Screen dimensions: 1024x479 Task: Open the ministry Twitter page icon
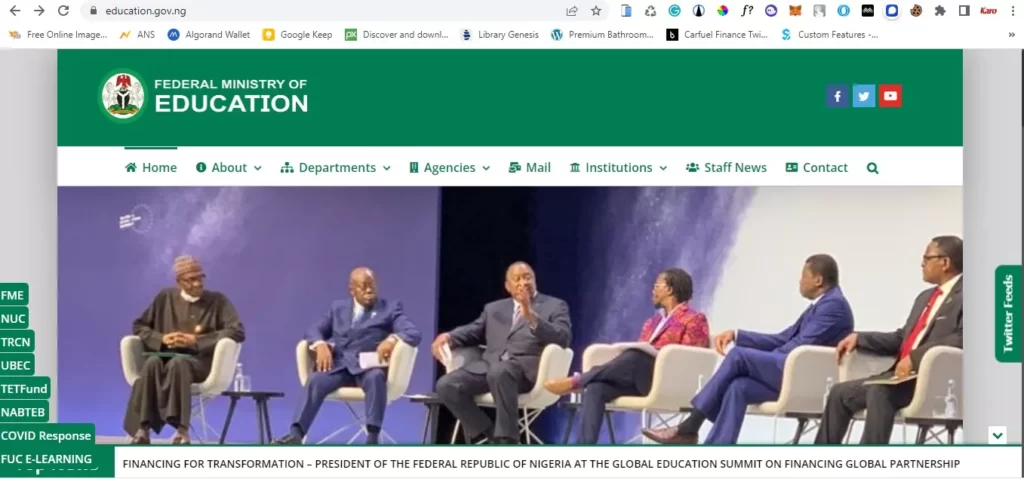point(863,96)
